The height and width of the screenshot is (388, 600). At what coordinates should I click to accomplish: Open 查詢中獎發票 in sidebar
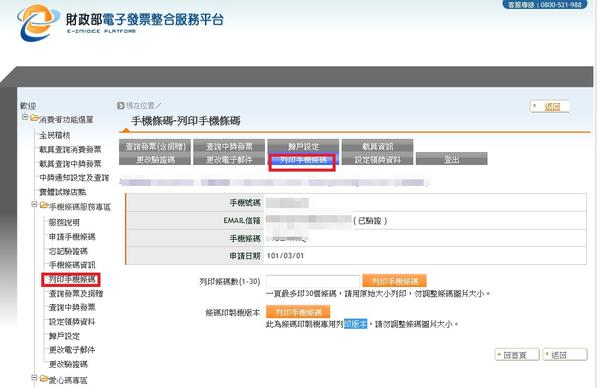72,308
